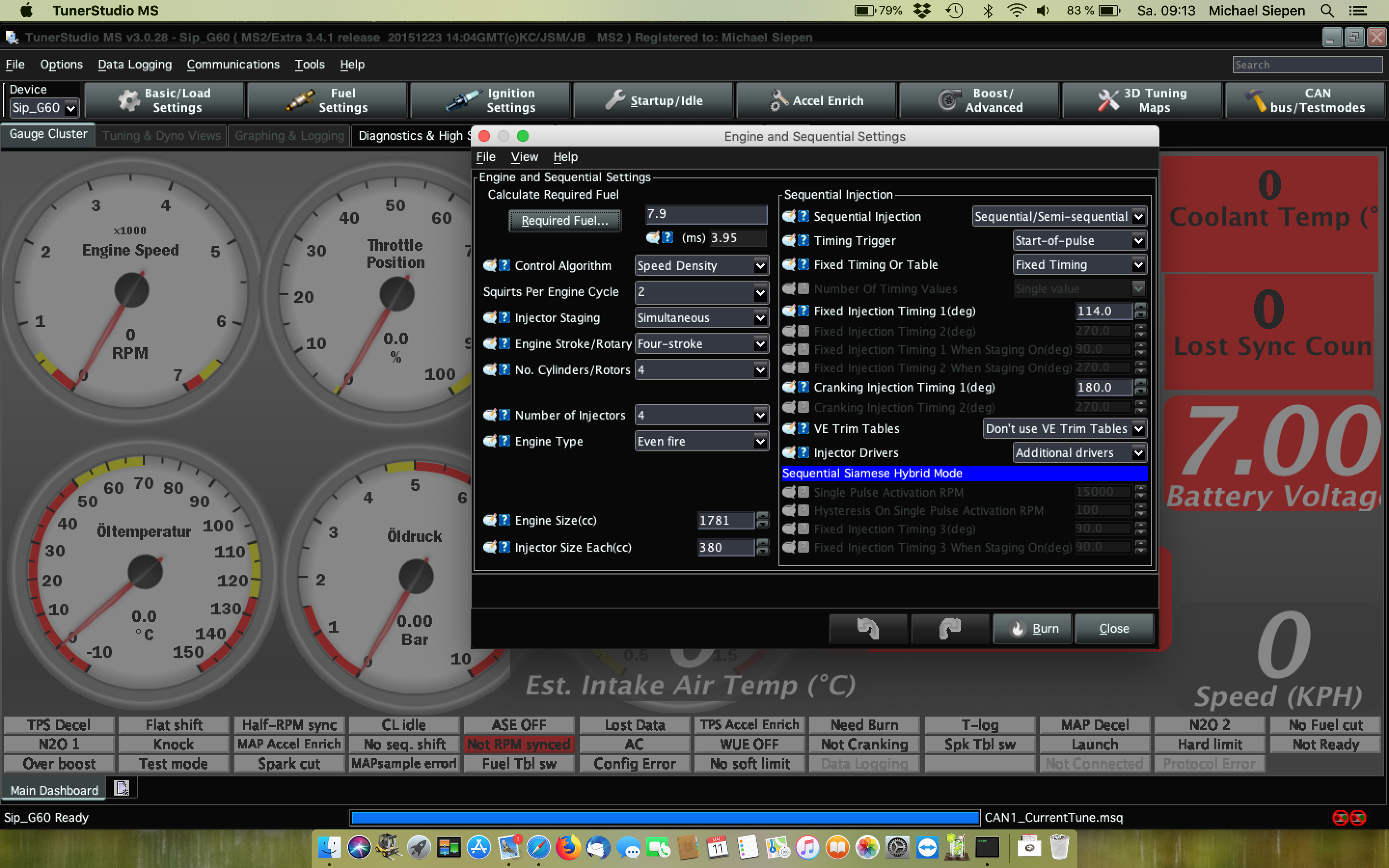
Task: Expand Control Algorithm dropdown
Action: click(760, 266)
